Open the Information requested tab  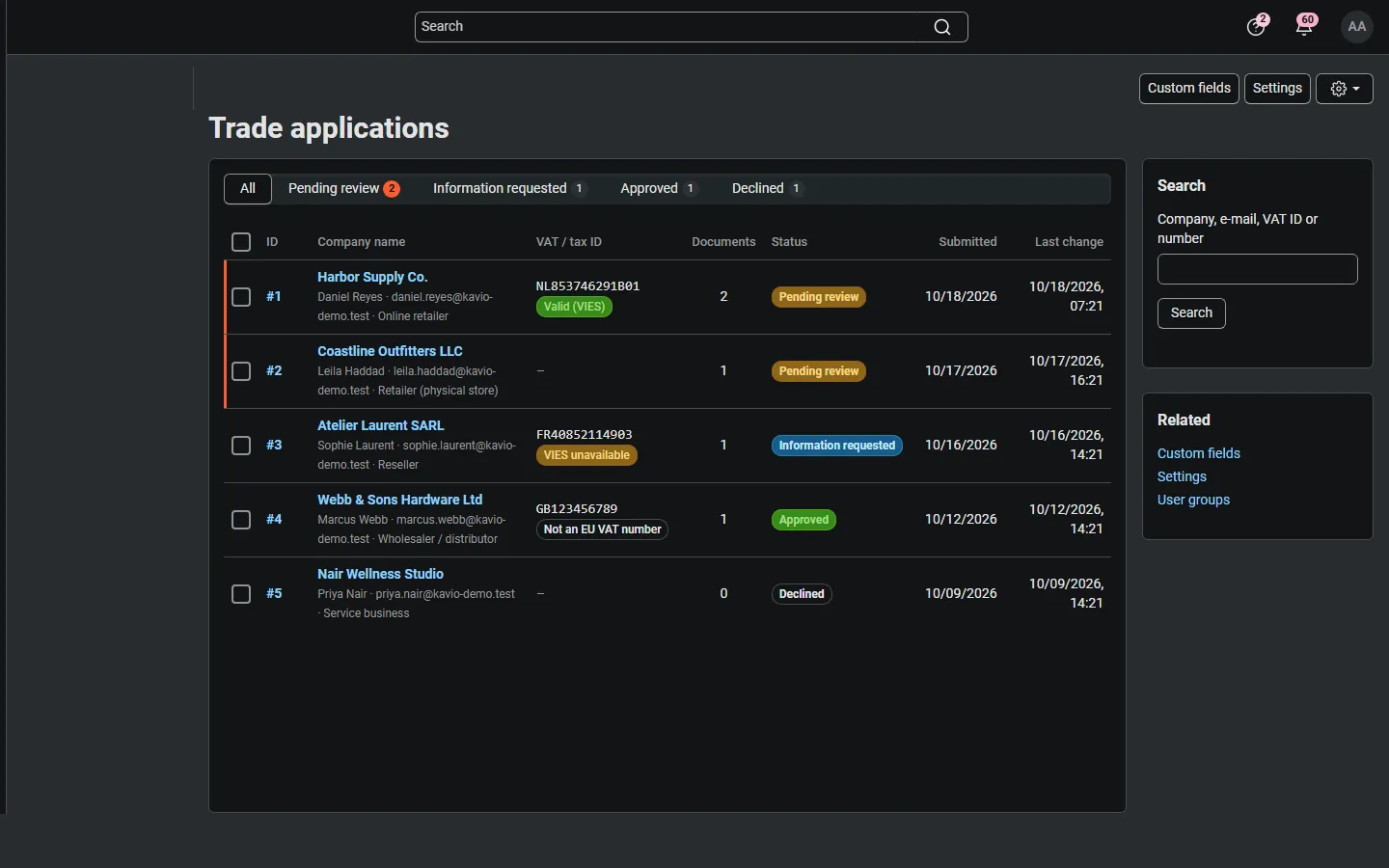(509, 189)
